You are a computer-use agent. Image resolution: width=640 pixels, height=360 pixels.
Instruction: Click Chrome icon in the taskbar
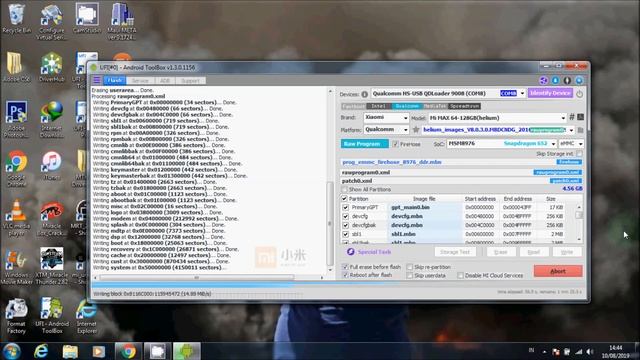[x=128, y=351]
